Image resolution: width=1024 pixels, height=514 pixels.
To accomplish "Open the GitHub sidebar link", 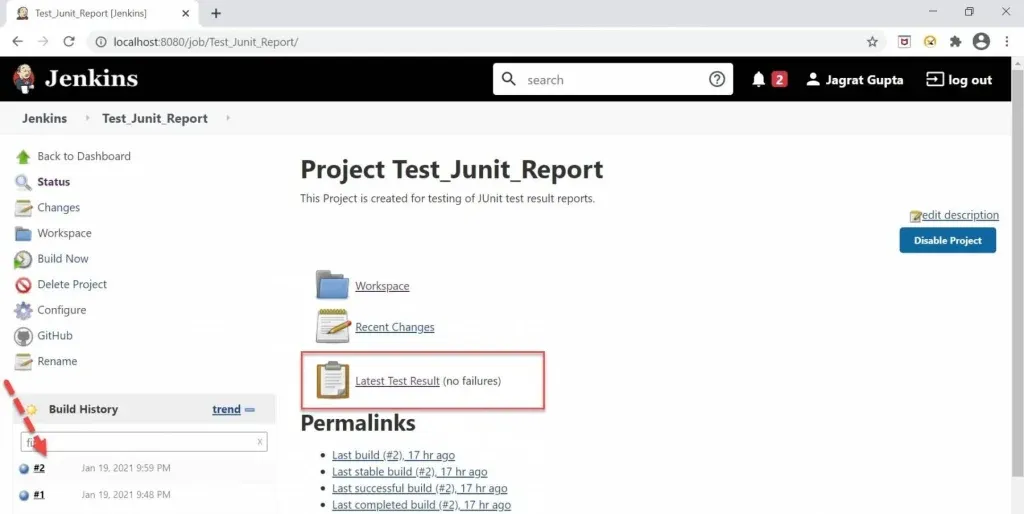I will pyautogui.click(x=55, y=336).
